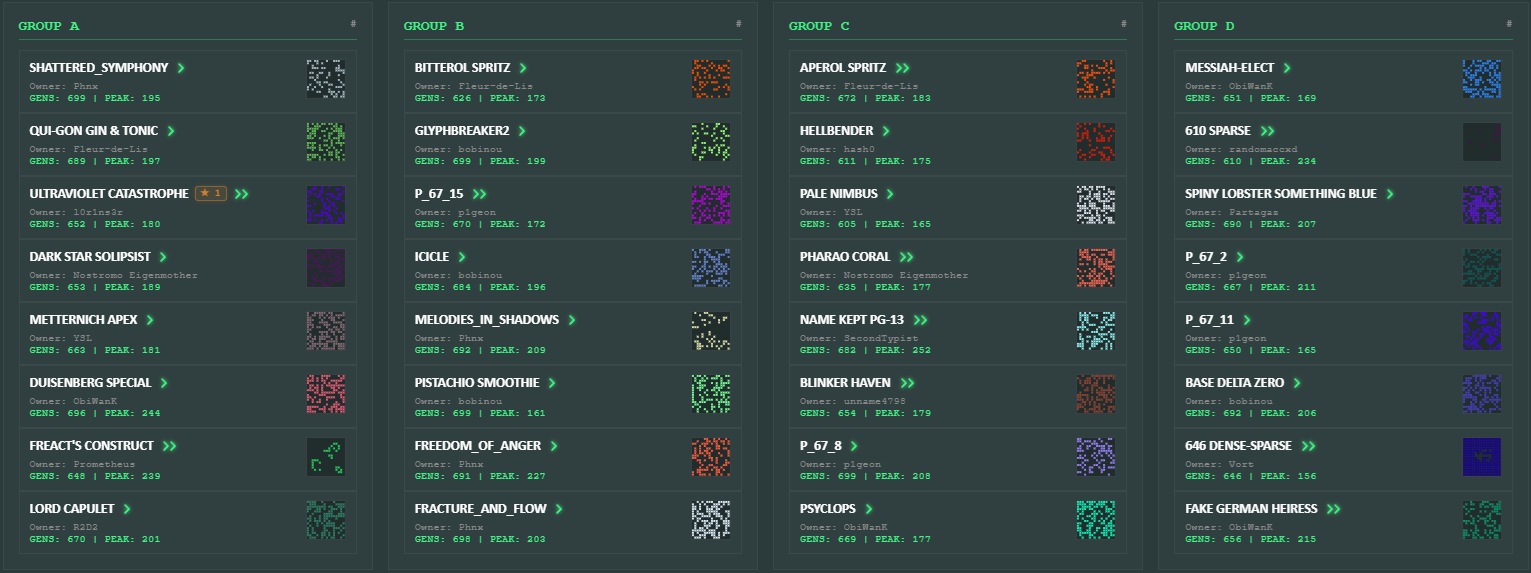This screenshot has height=573, width=1531.
Task: Click the ICICLE blue pattern thumbnail
Action: pos(711,268)
